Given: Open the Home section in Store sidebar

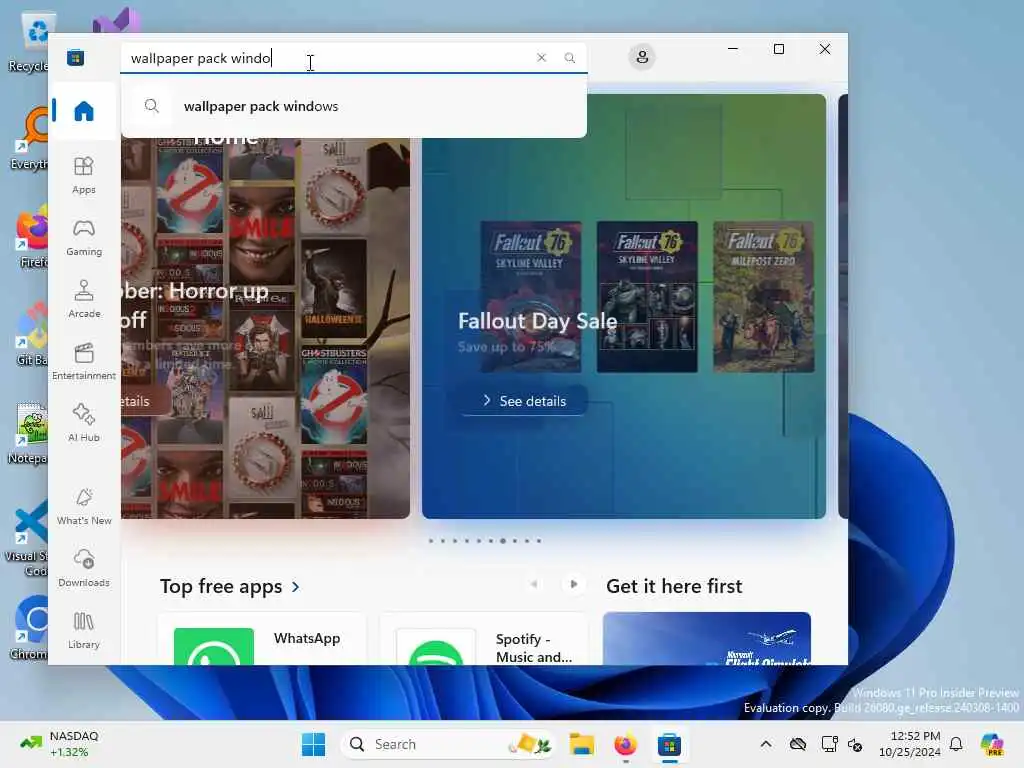Looking at the screenshot, I should (84, 110).
